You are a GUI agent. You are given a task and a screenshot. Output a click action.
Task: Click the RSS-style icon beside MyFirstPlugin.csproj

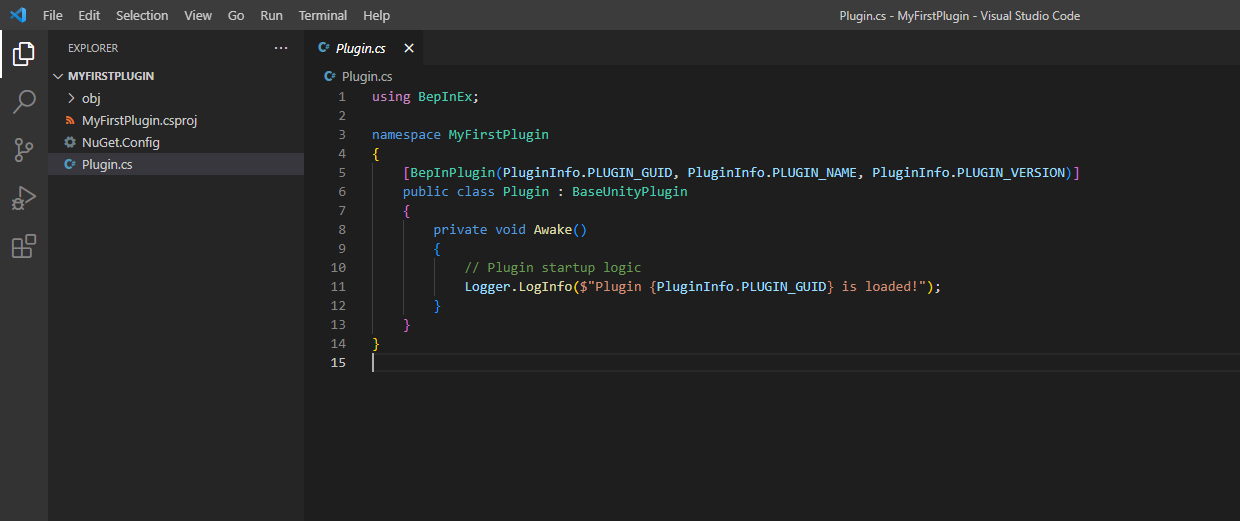pos(70,120)
